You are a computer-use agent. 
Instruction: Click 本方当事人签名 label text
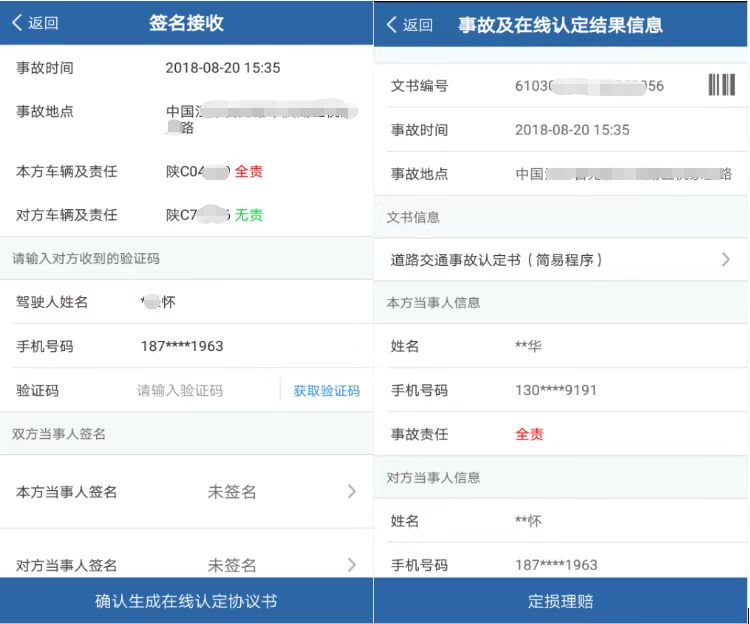(x=66, y=492)
